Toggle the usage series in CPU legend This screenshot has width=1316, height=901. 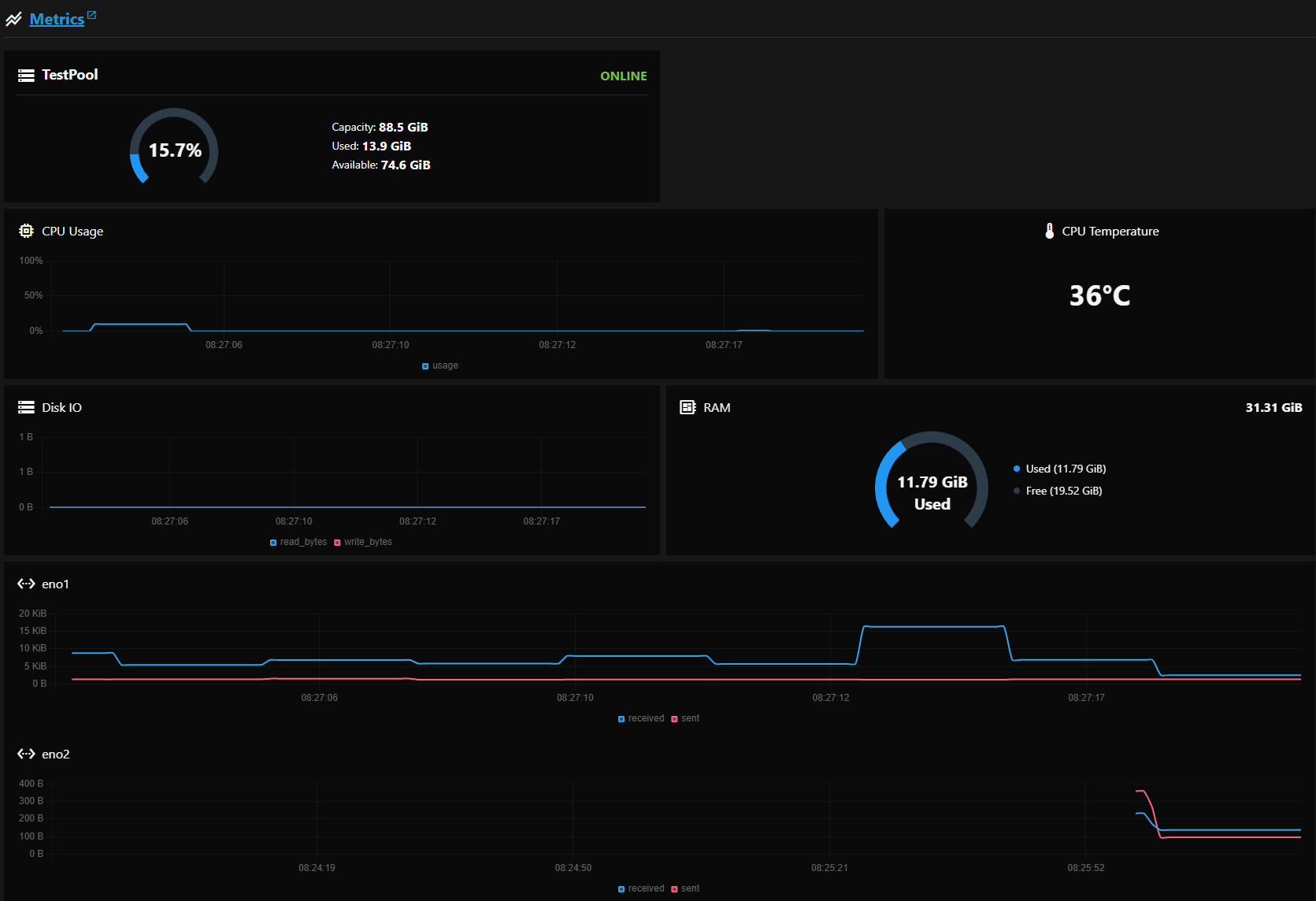440,365
